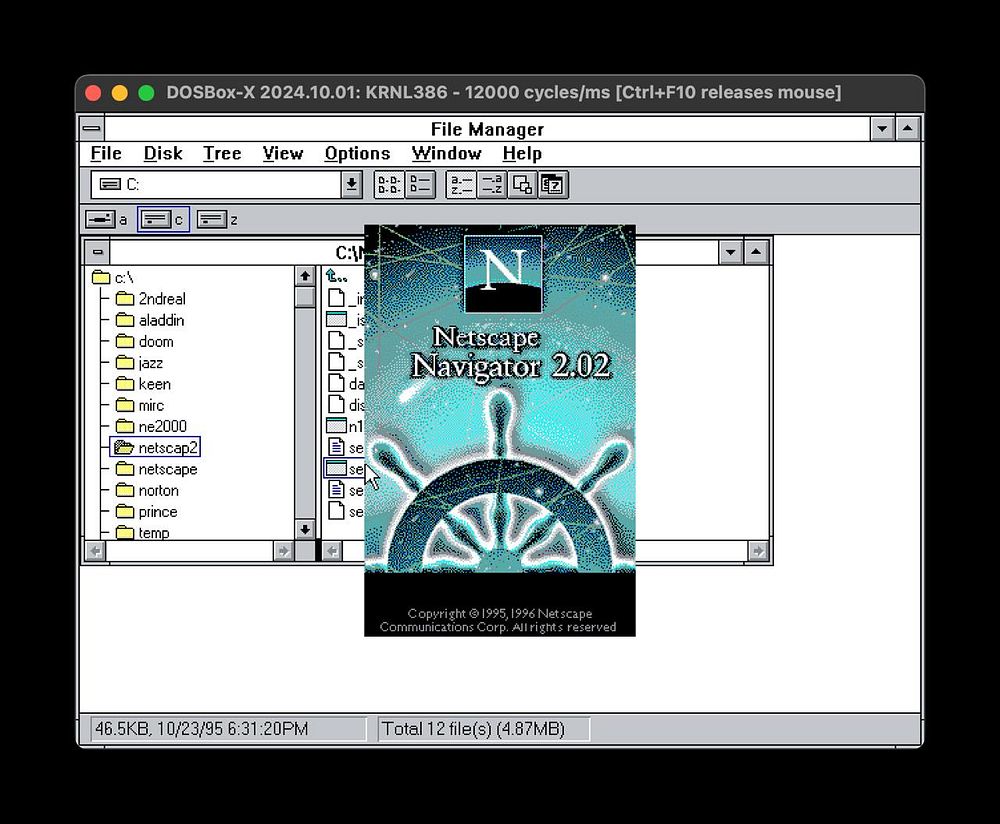Click the doom folder icon
This screenshot has width=1000, height=824.
point(125,342)
